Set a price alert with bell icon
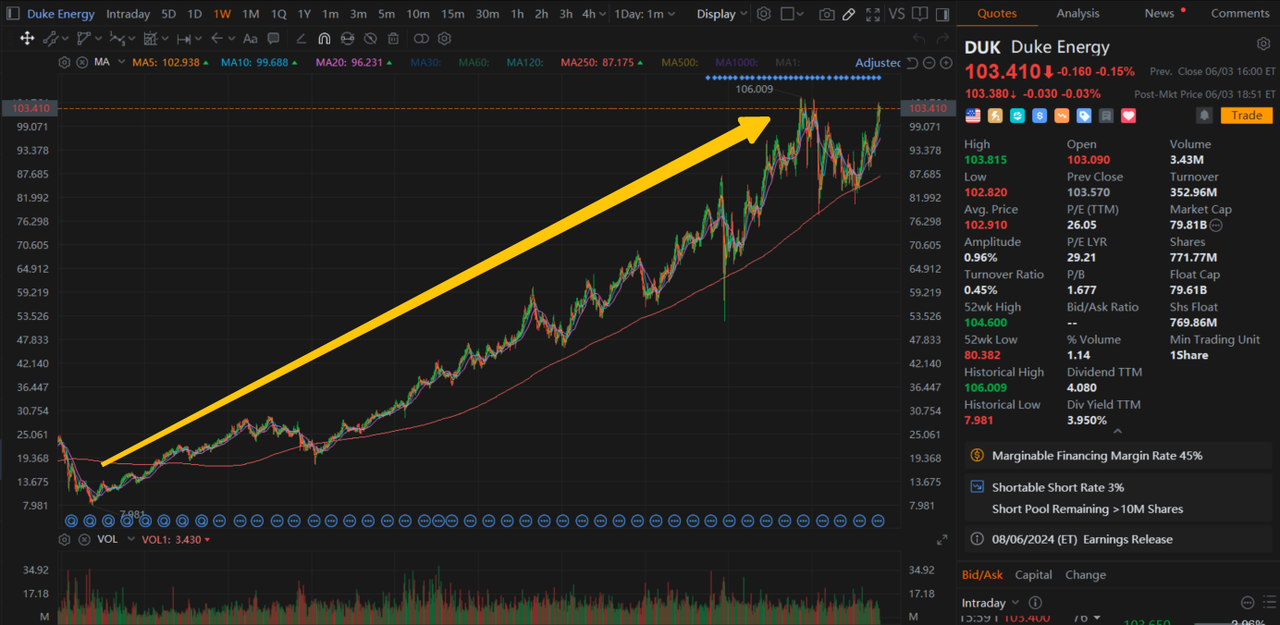The height and width of the screenshot is (625, 1280). 1205,116
